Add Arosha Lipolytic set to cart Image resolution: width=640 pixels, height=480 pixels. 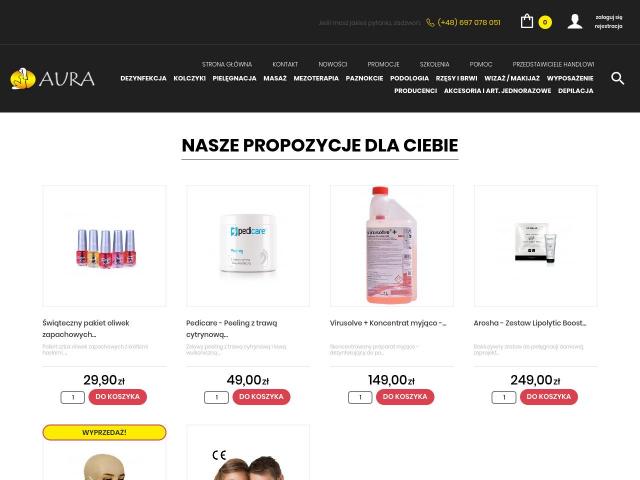[549, 397]
